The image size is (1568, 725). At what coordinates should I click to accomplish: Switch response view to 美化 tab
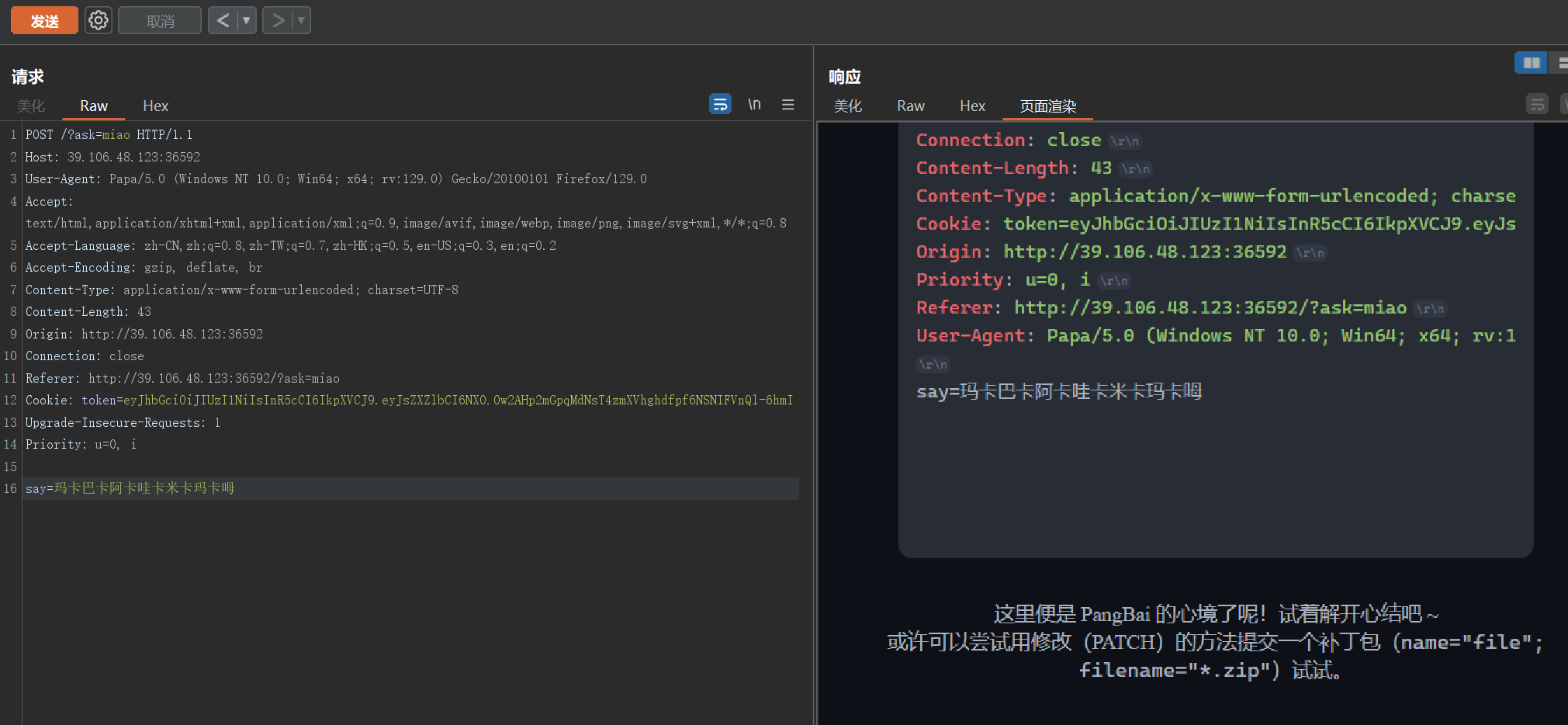pyautogui.click(x=847, y=106)
